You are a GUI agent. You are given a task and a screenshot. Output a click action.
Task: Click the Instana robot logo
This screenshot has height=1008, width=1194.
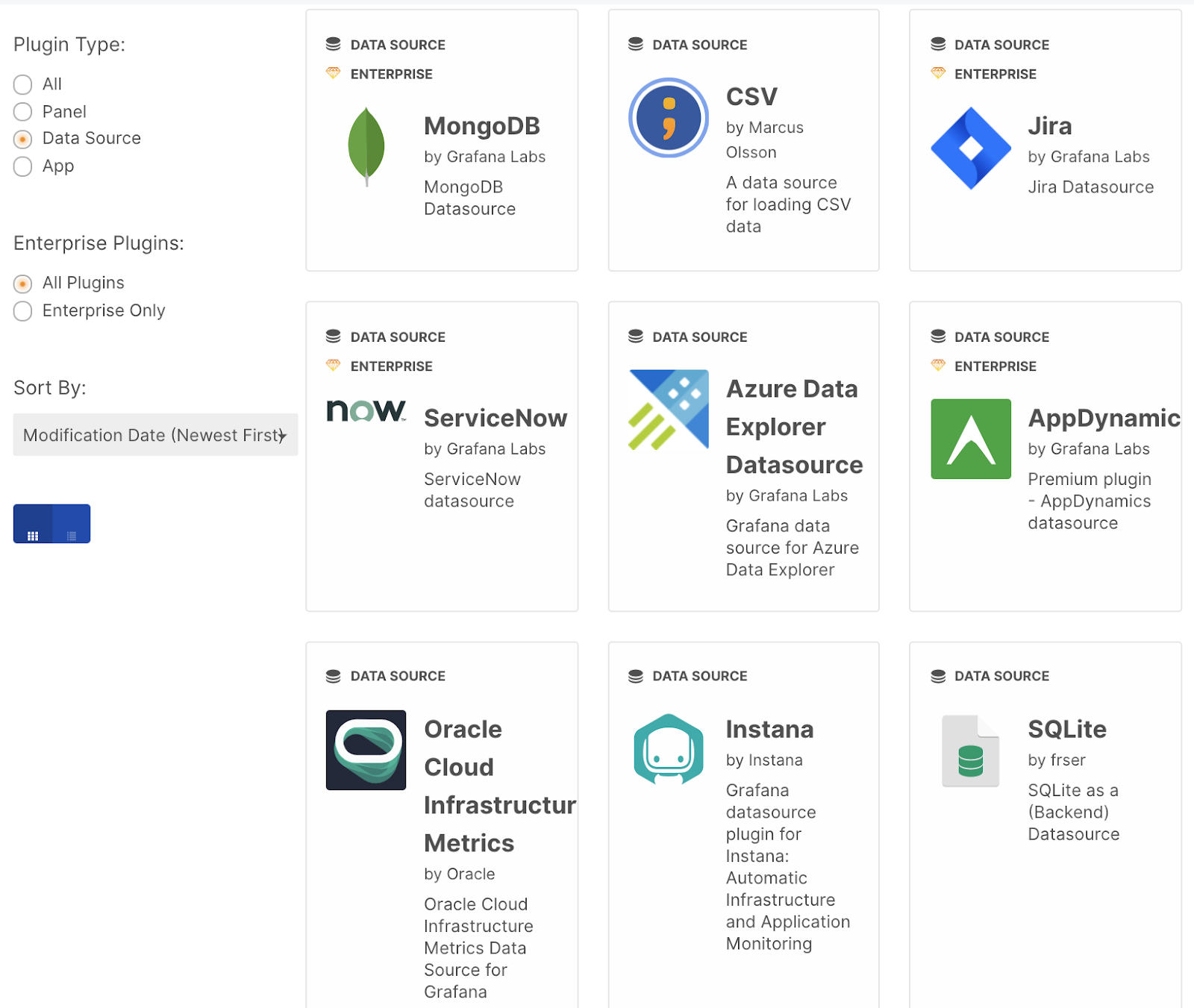pos(669,750)
